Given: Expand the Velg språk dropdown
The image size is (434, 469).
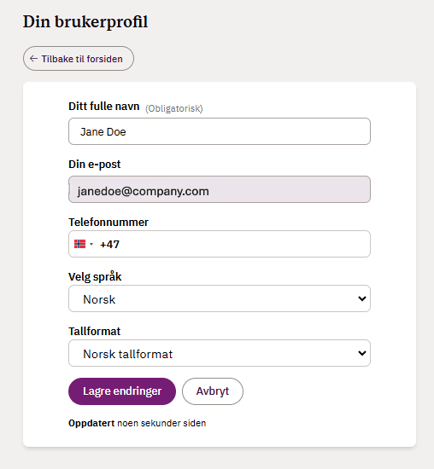Looking at the screenshot, I should (x=219, y=299).
